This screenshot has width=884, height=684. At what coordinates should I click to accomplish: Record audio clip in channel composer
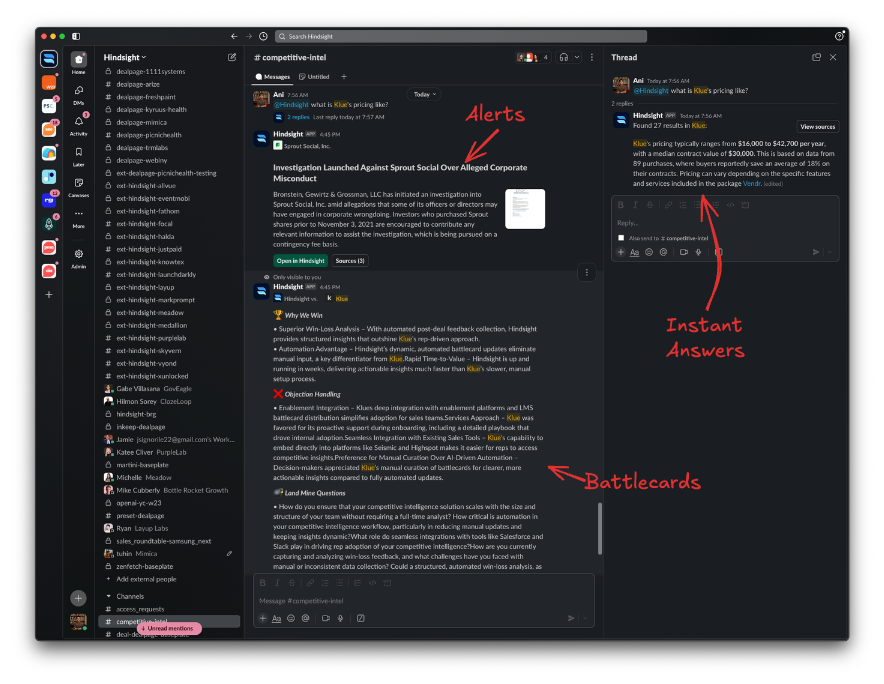[341, 618]
